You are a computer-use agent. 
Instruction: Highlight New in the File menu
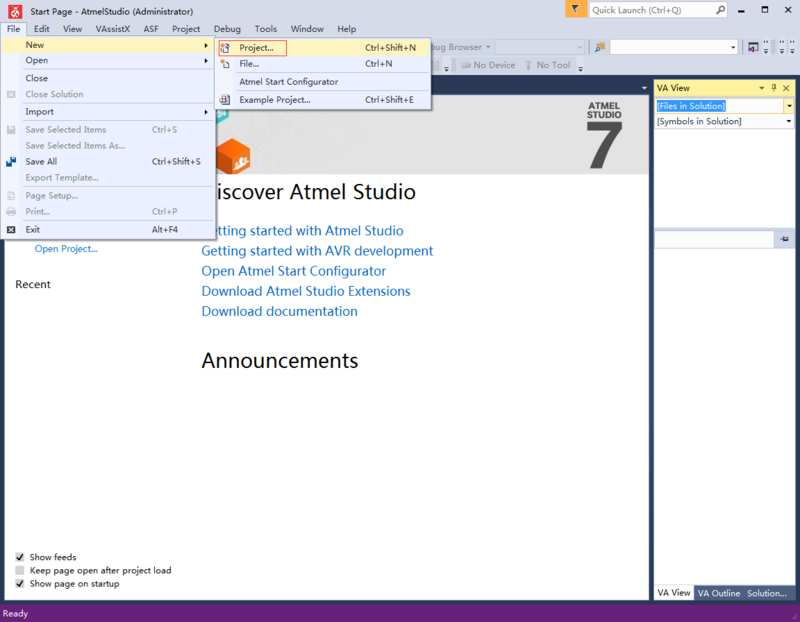108,45
